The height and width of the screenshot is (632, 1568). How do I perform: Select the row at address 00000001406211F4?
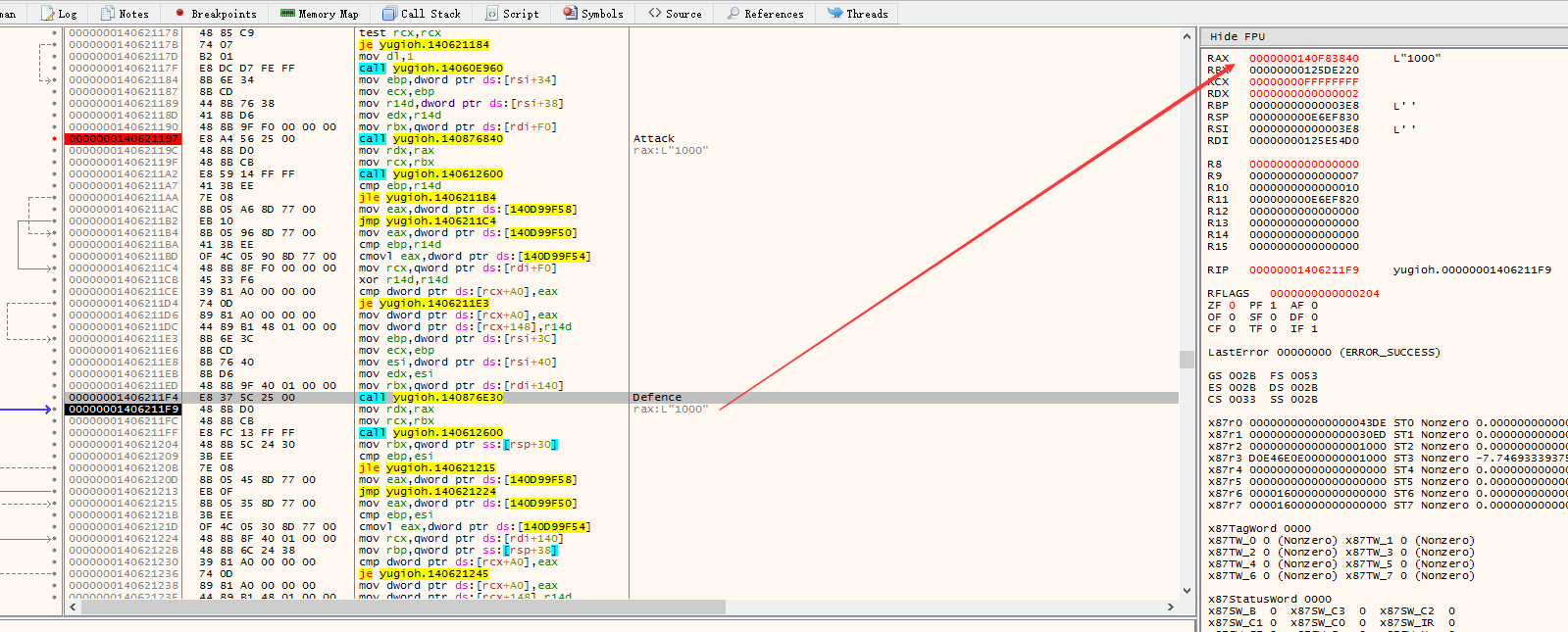pyautogui.click(x=124, y=398)
